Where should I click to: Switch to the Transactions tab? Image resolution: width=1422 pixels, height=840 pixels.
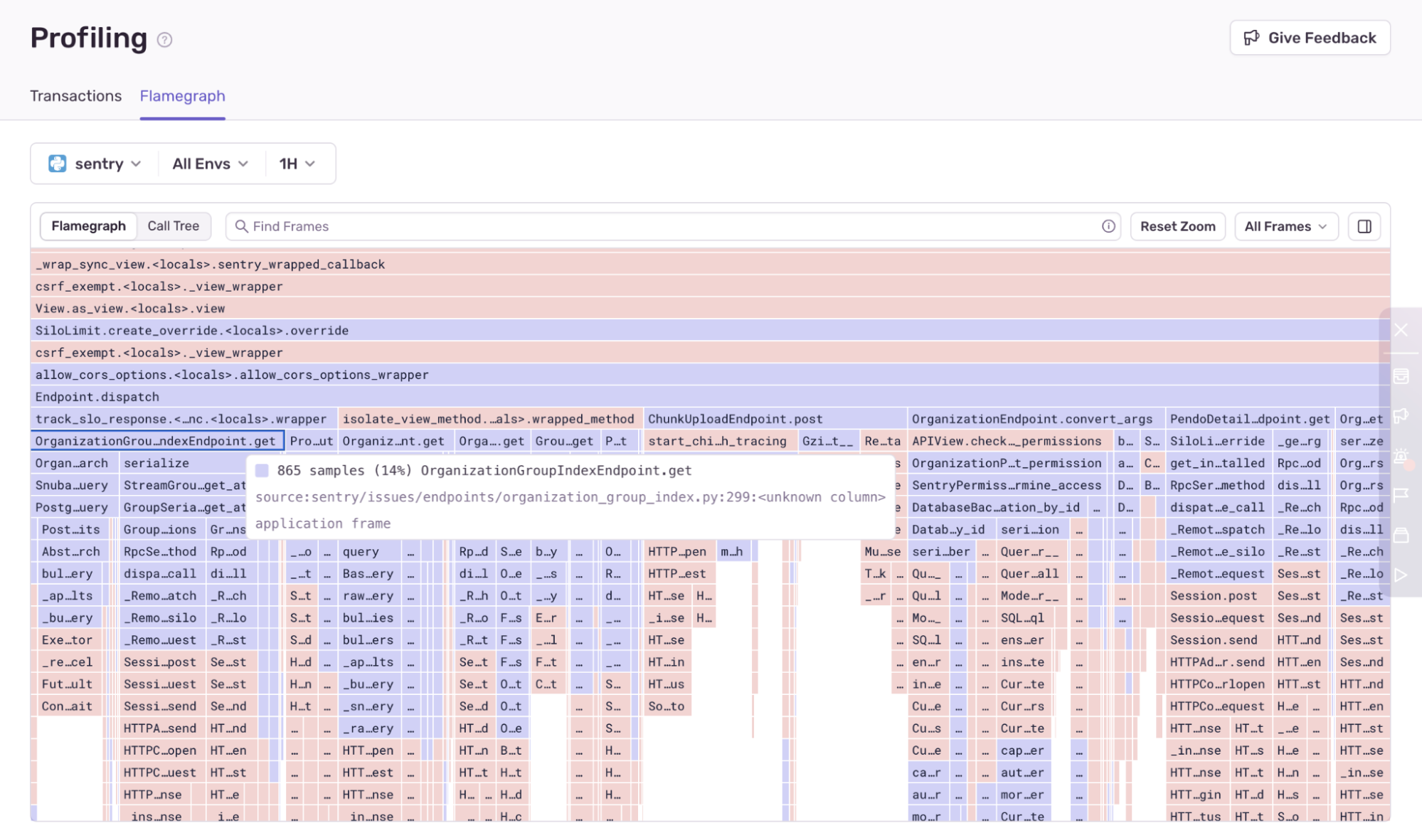75,95
